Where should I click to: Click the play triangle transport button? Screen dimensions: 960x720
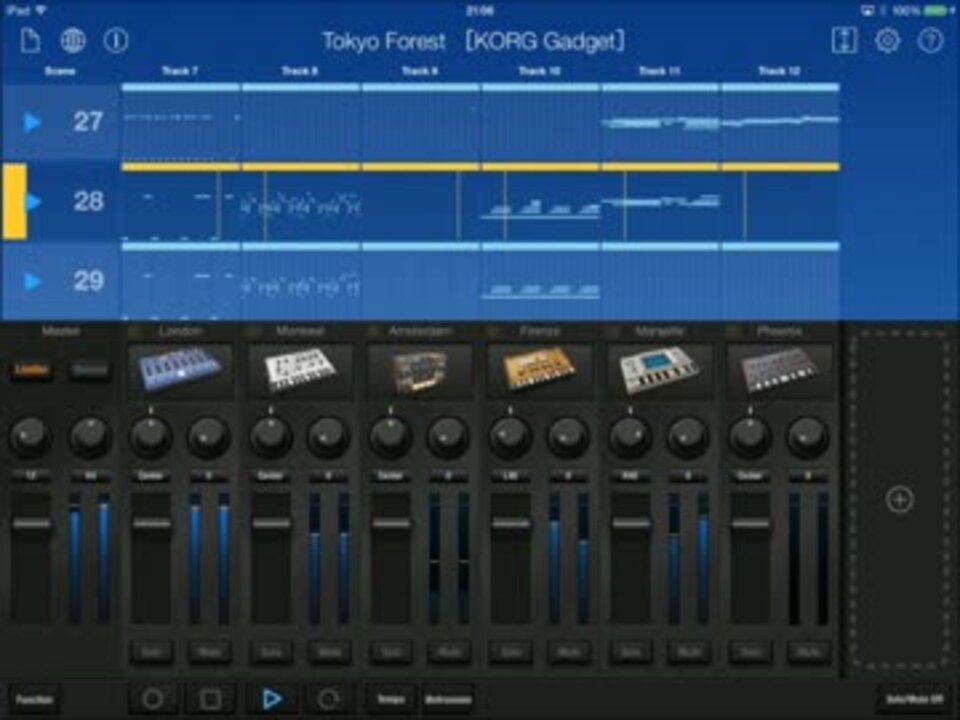point(271,699)
